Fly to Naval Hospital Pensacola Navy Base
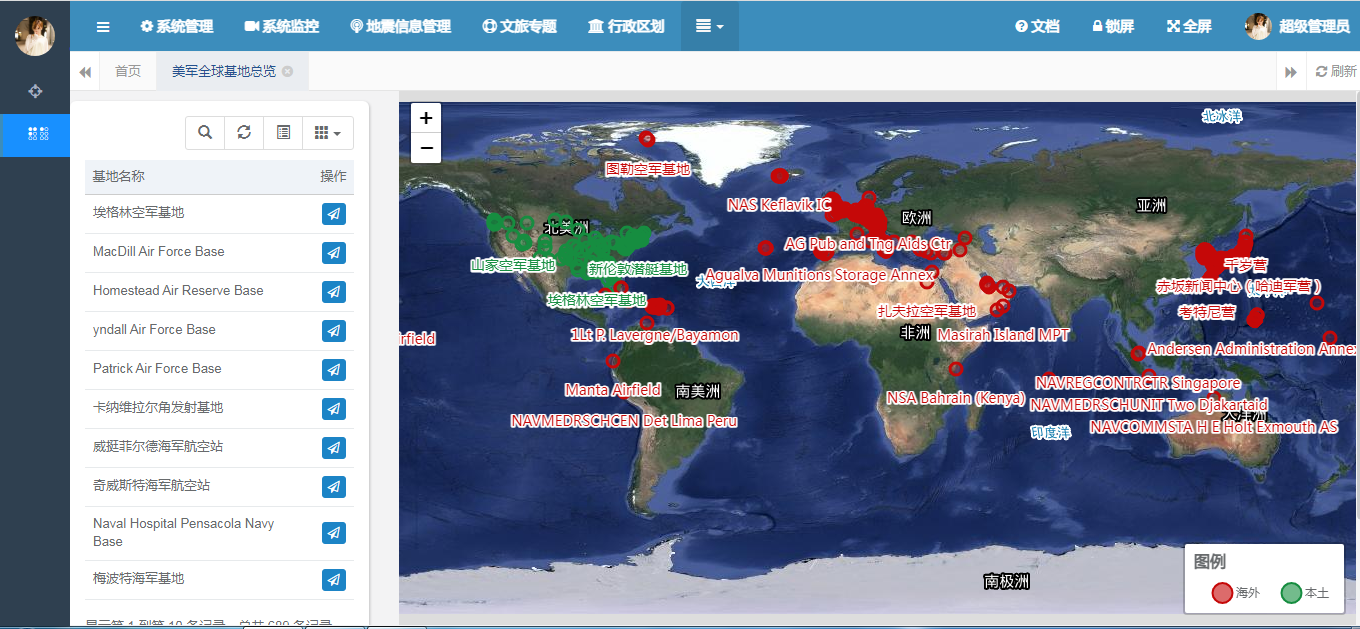The width and height of the screenshot is (1360, 629). tap(334, 533)
